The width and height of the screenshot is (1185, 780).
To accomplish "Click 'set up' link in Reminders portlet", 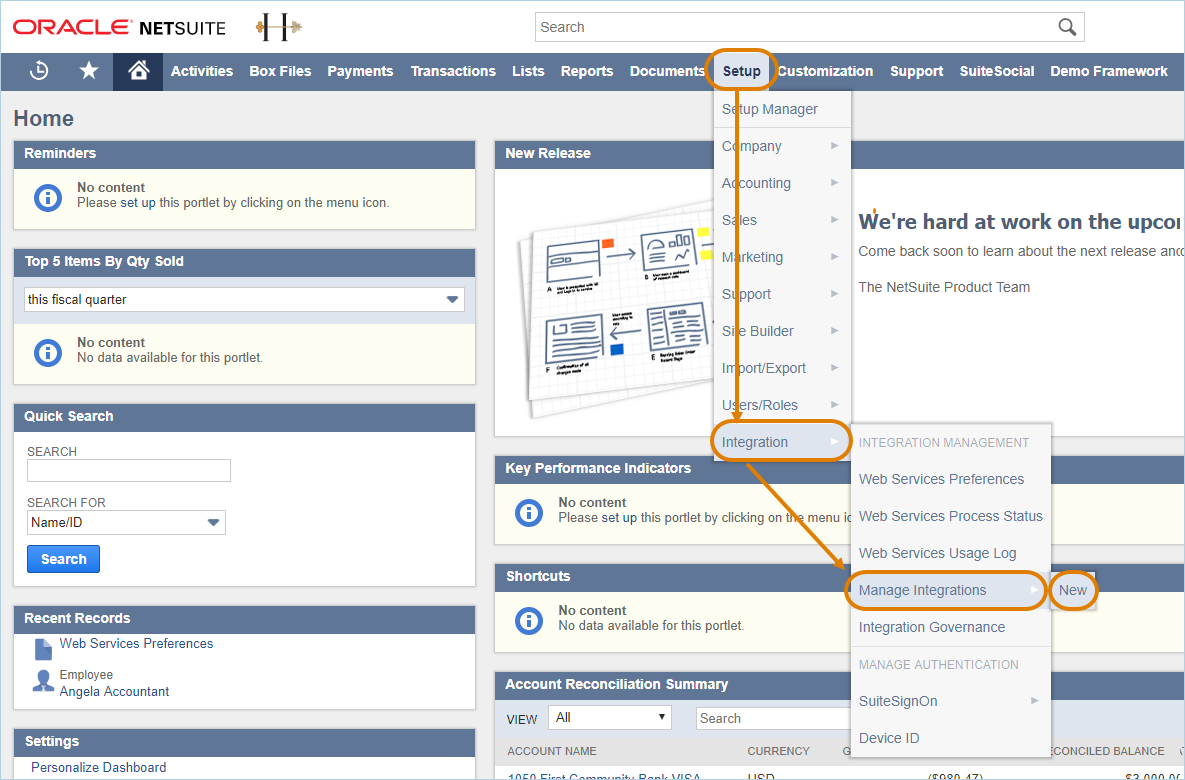I will (x=138, y=203).
